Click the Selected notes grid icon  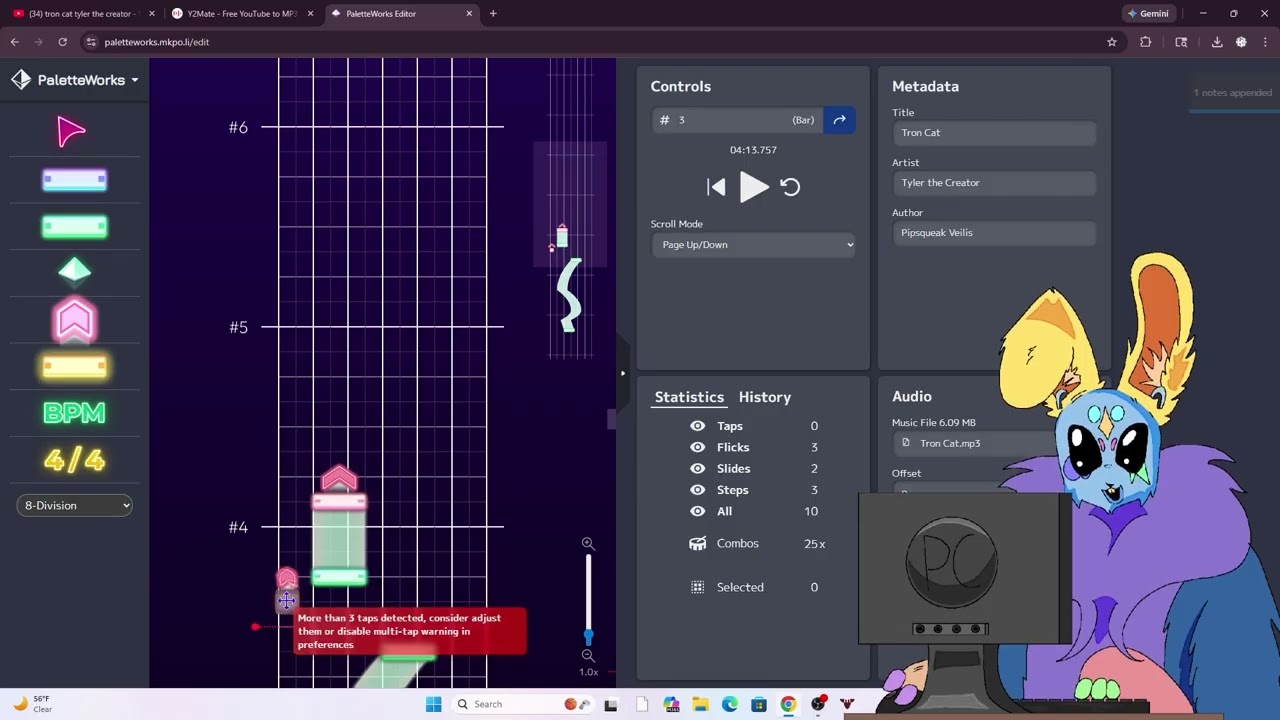[x=697, y=587]
